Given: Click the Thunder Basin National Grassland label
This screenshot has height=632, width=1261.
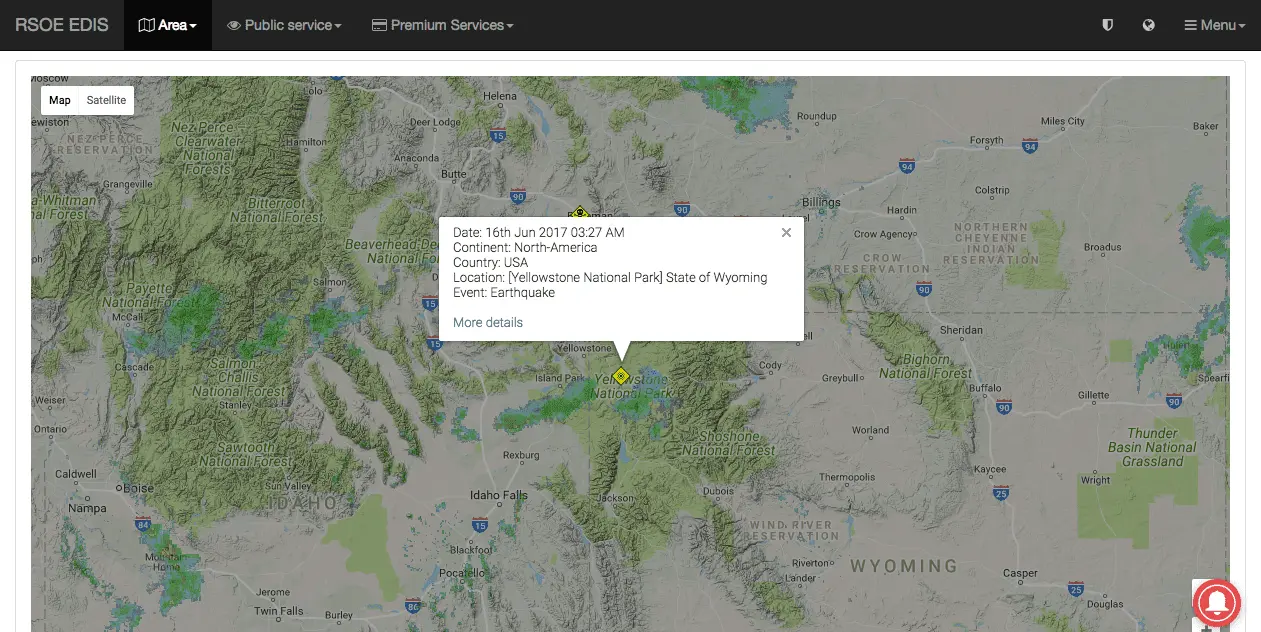Looking at the screenshot, I should pyautogui.click(x=1153, y=447).
